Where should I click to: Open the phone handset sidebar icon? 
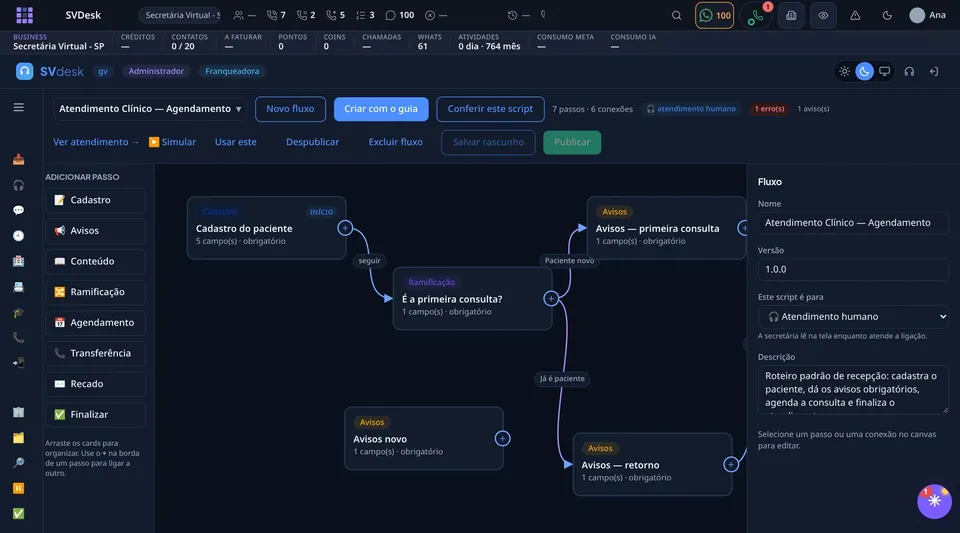(x=18, y=338)
